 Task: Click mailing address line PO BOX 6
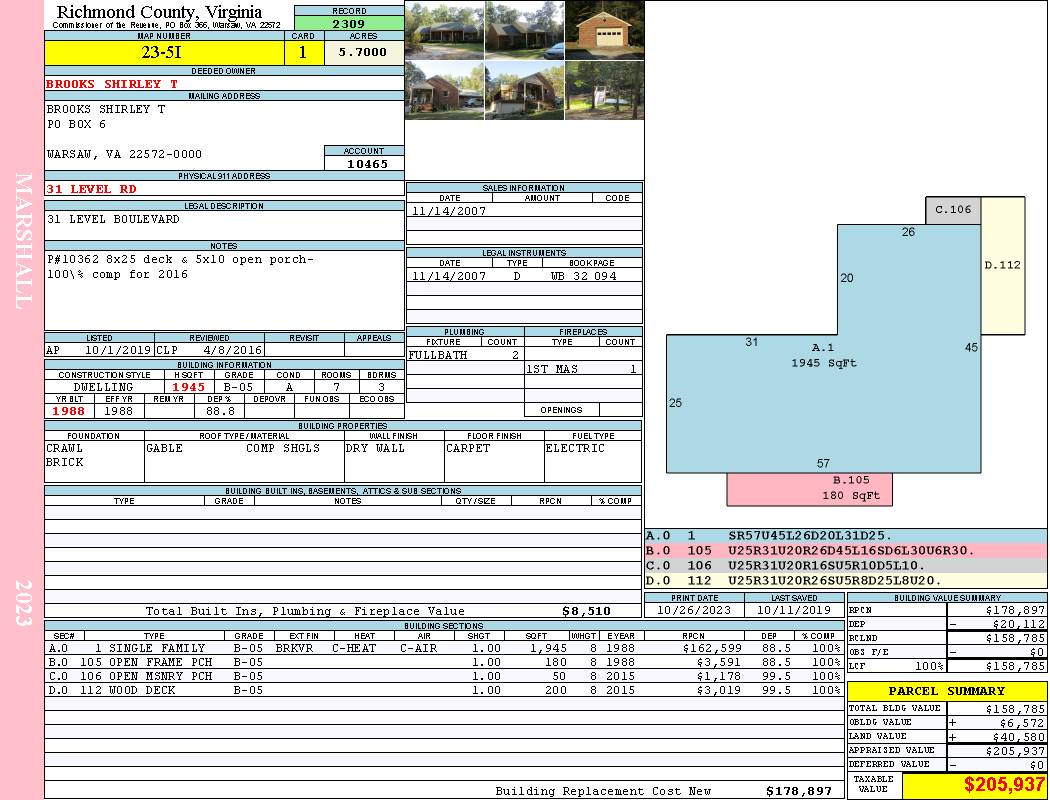(76, 124)
